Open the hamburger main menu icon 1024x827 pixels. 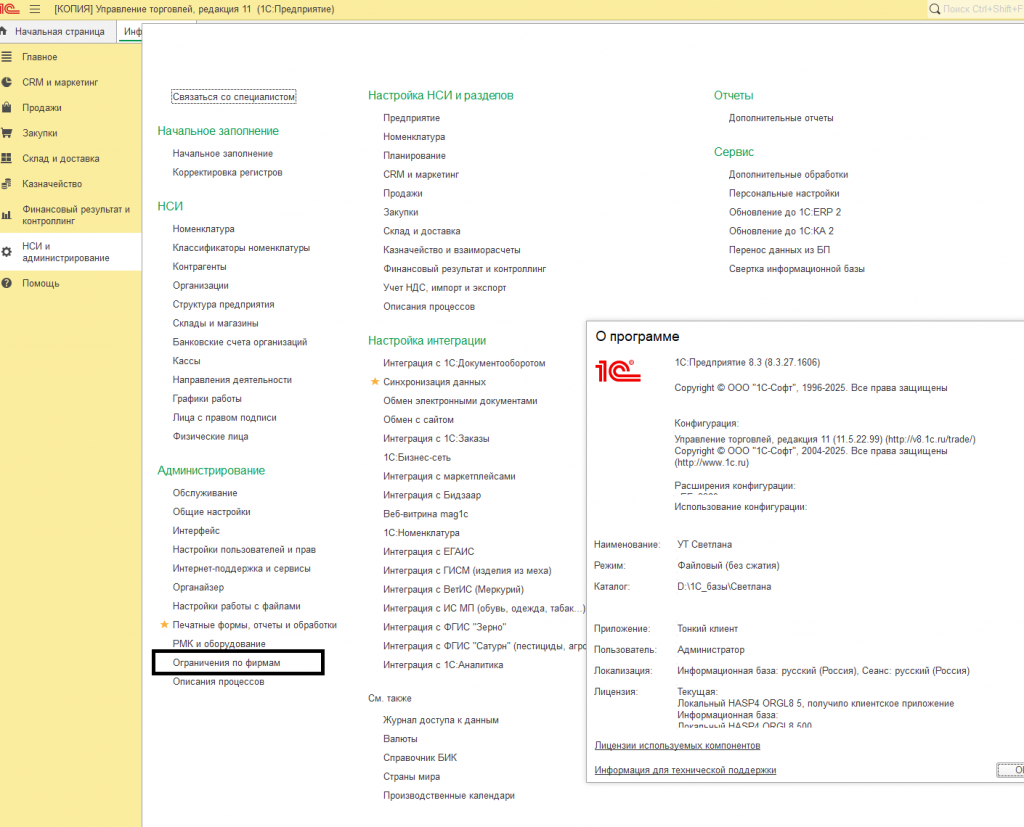(x=35, y=9)
